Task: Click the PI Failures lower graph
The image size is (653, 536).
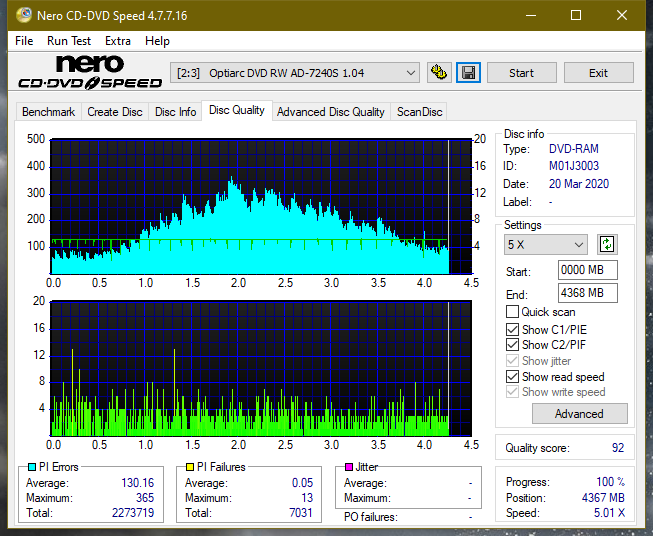Action: point(261,368)
